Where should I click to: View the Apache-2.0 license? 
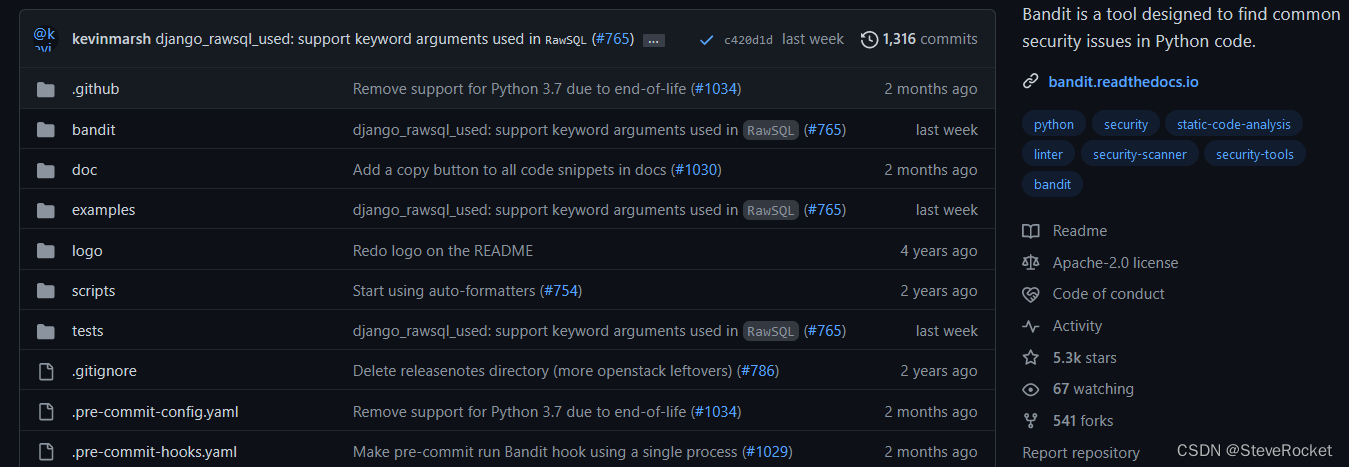1115,263
